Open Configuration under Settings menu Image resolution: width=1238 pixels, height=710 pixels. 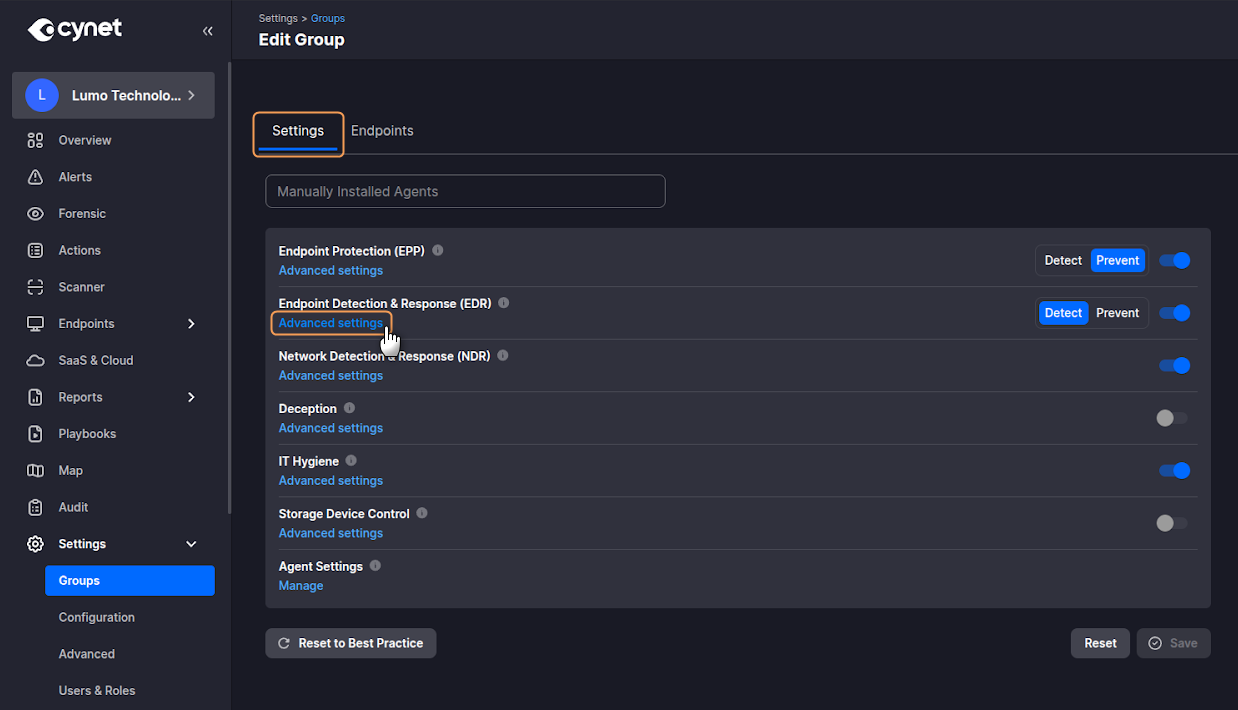pyautogui.click(x=96, y=617)
